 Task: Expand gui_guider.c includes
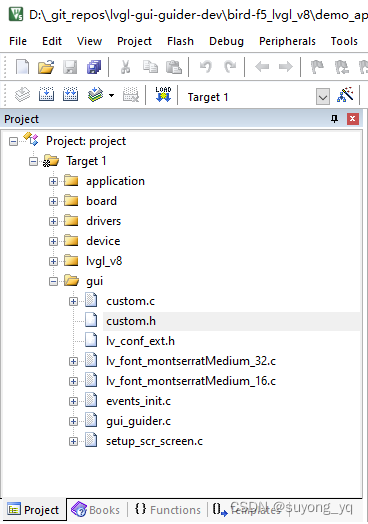click(x=73, y=422)
